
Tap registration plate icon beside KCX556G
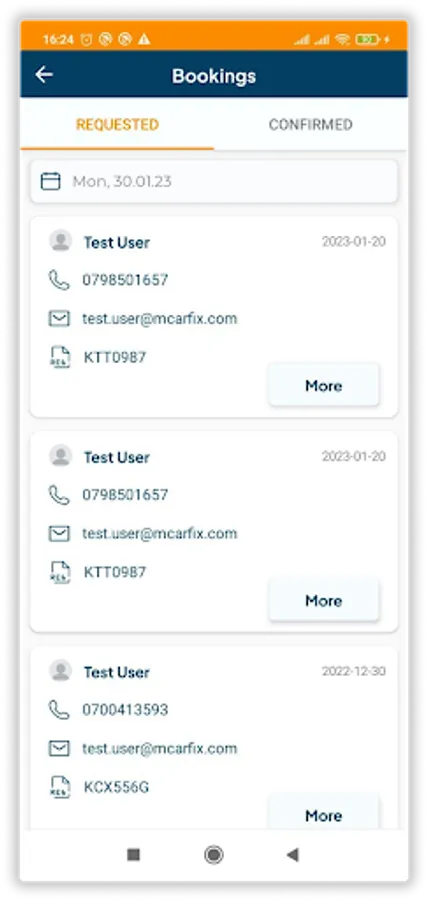pyautogui.click(x=60, y=787)
